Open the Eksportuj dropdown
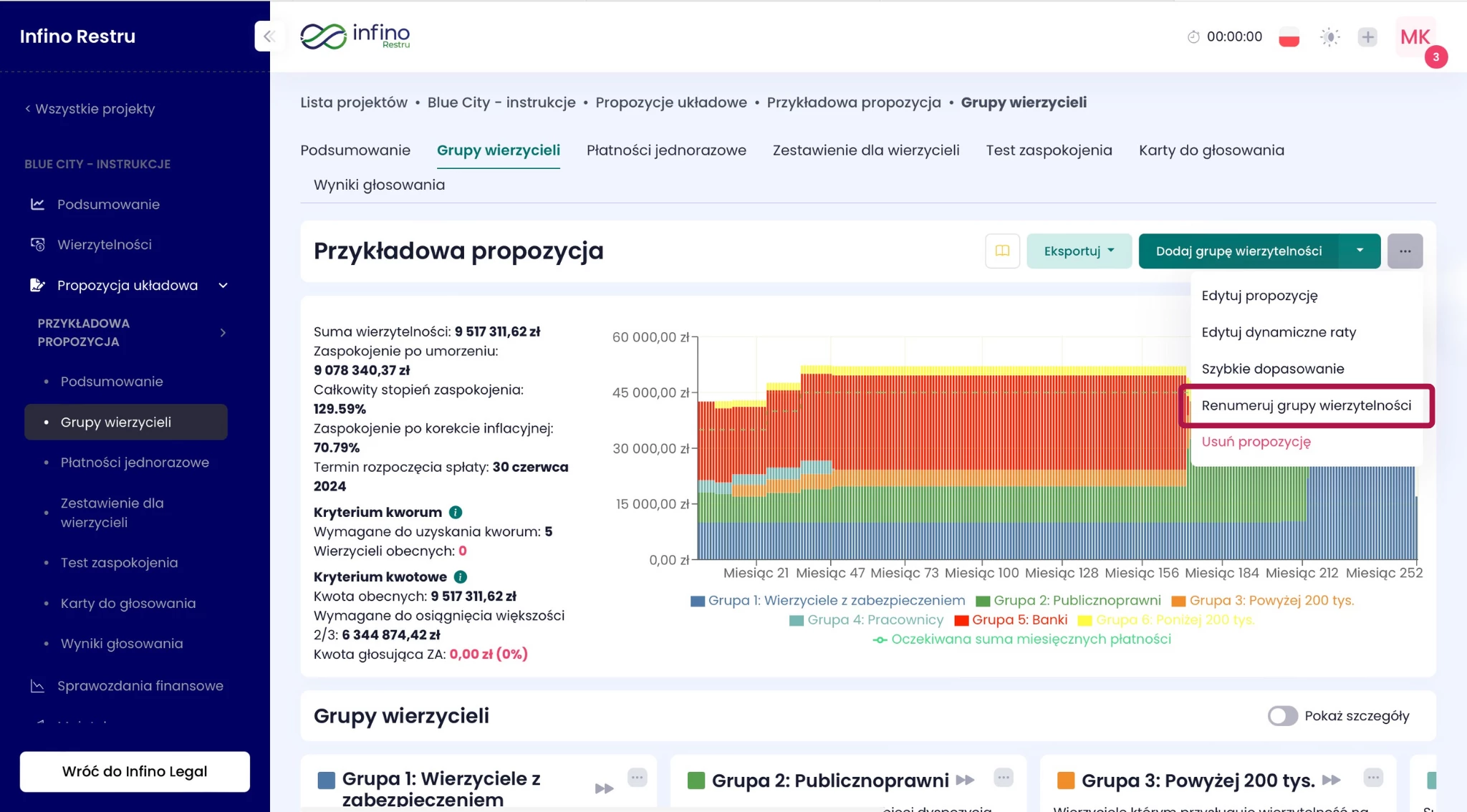The height and width of the screenshot is (812, 1467). pyautogui.click(x=1079, y=251)
